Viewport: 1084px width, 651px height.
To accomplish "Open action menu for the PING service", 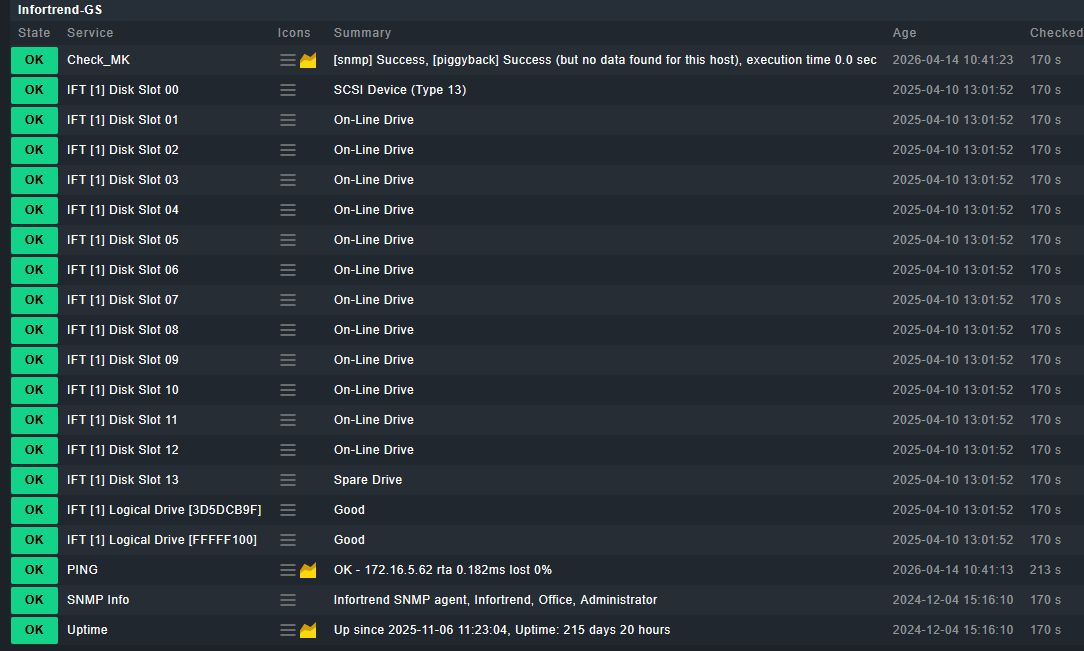I will point(288,570).
